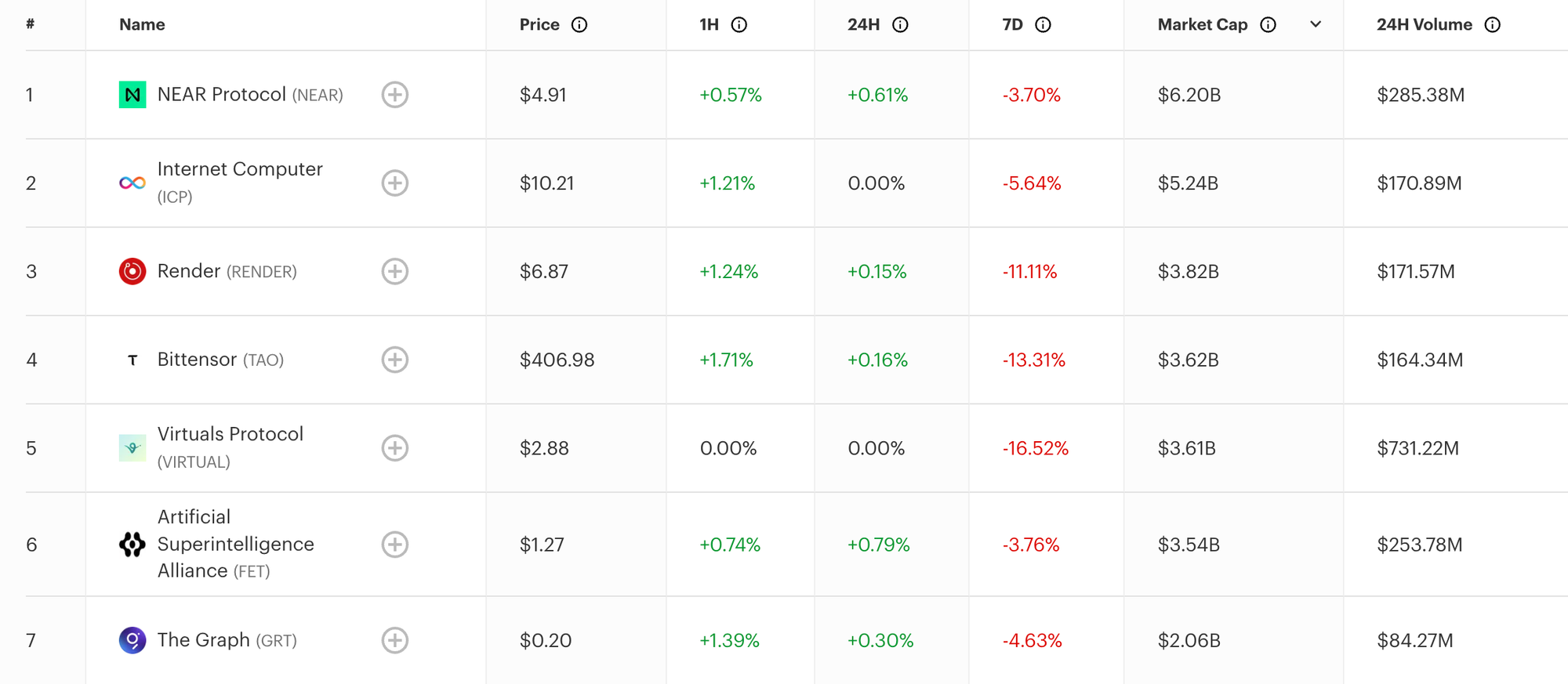Open the 7D info tooltip

[1042, 24]
